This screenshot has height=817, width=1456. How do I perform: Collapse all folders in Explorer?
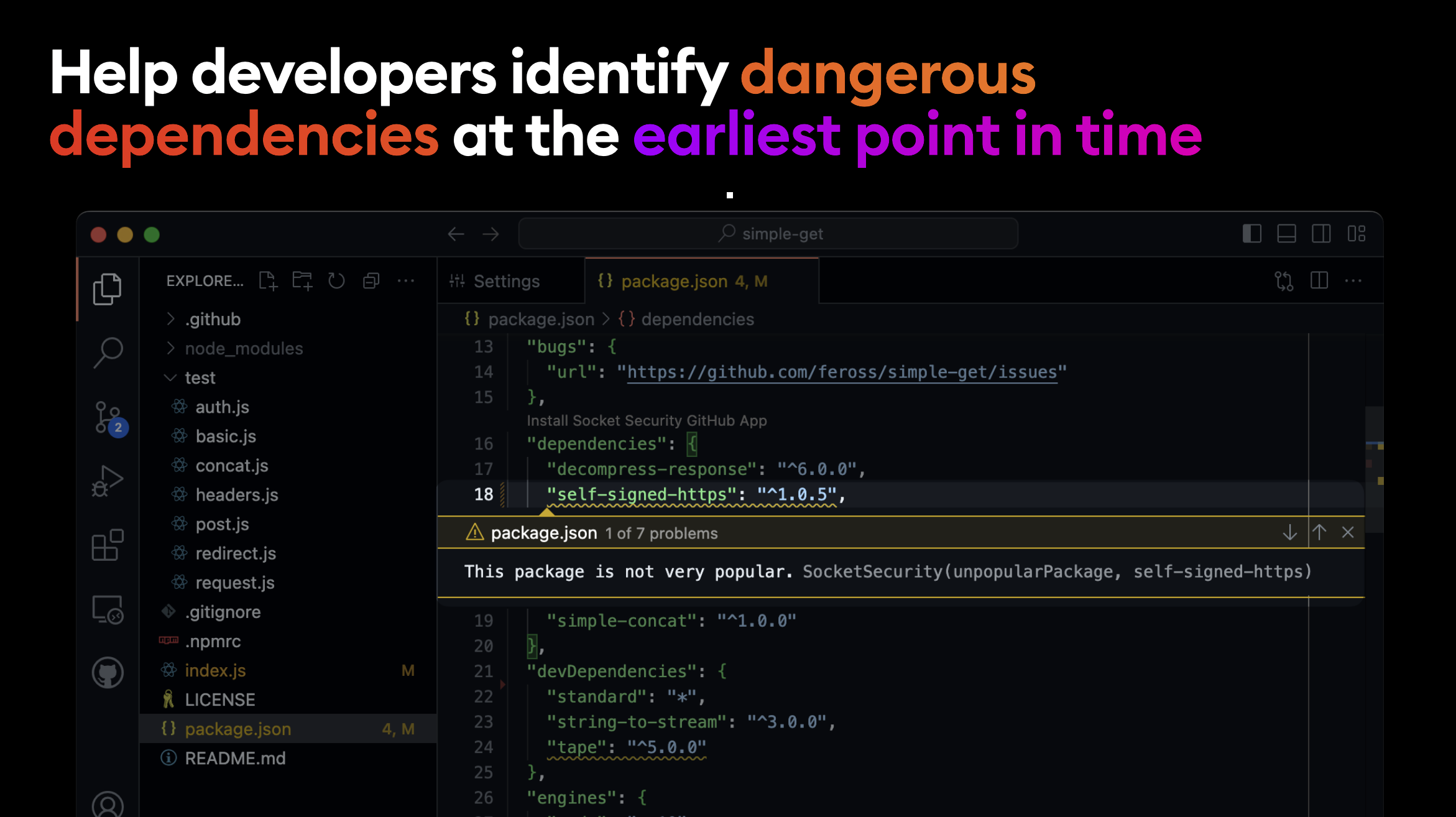[x=371, y=281]
